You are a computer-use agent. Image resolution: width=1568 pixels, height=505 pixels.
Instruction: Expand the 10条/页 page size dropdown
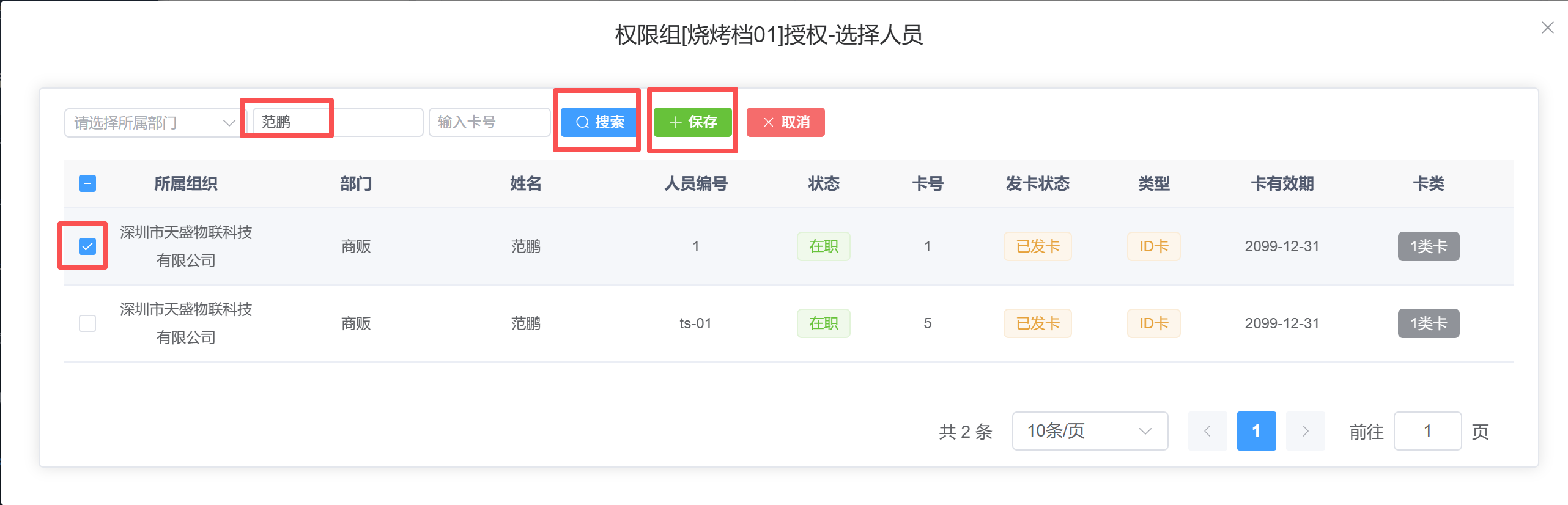click(x=1090, y=431)
